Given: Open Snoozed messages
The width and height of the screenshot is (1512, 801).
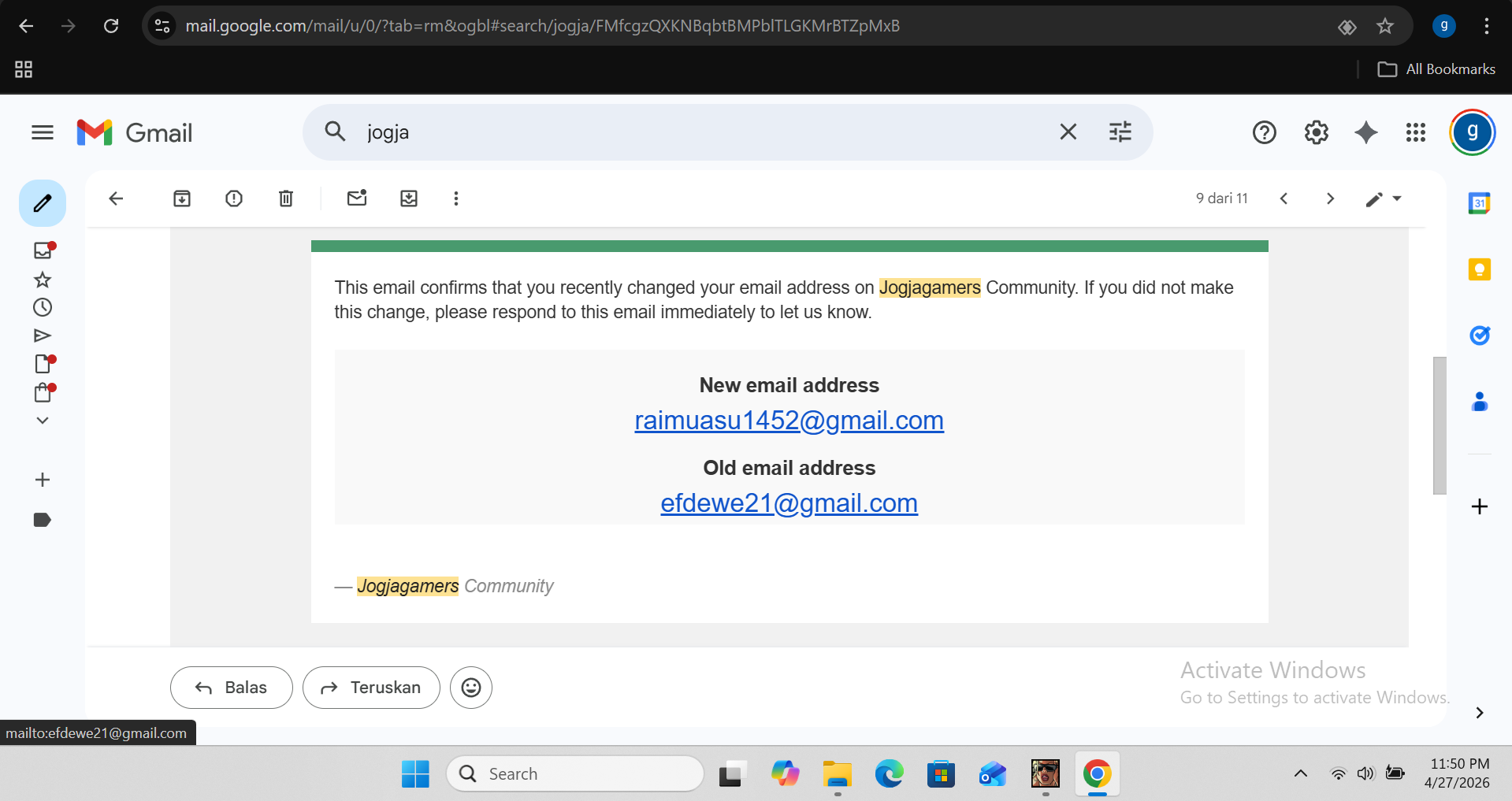Looking at the screenshot, I should click(x=43, y=307).
